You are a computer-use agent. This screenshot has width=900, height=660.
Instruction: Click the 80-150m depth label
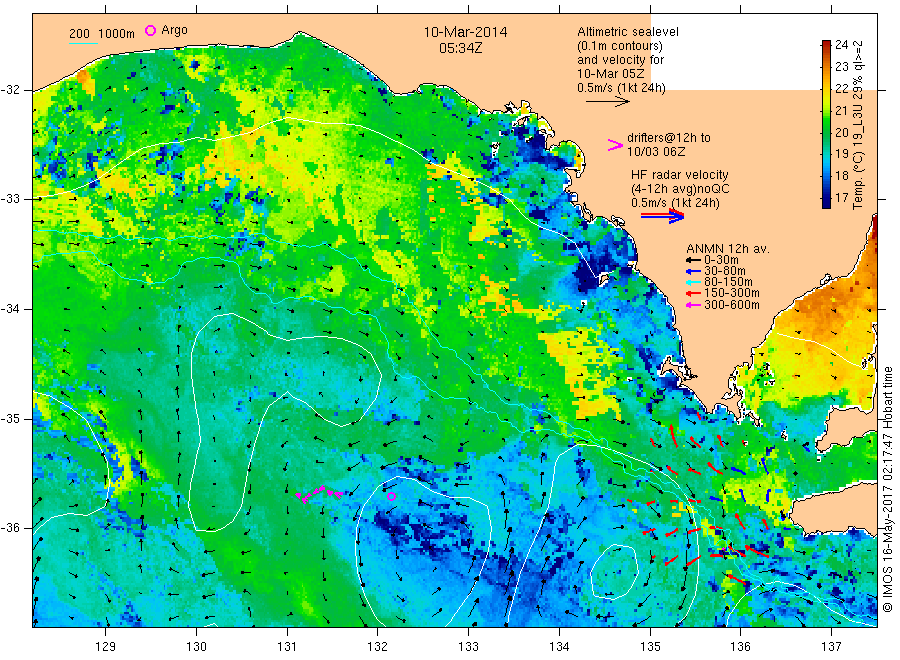(728, 282)
